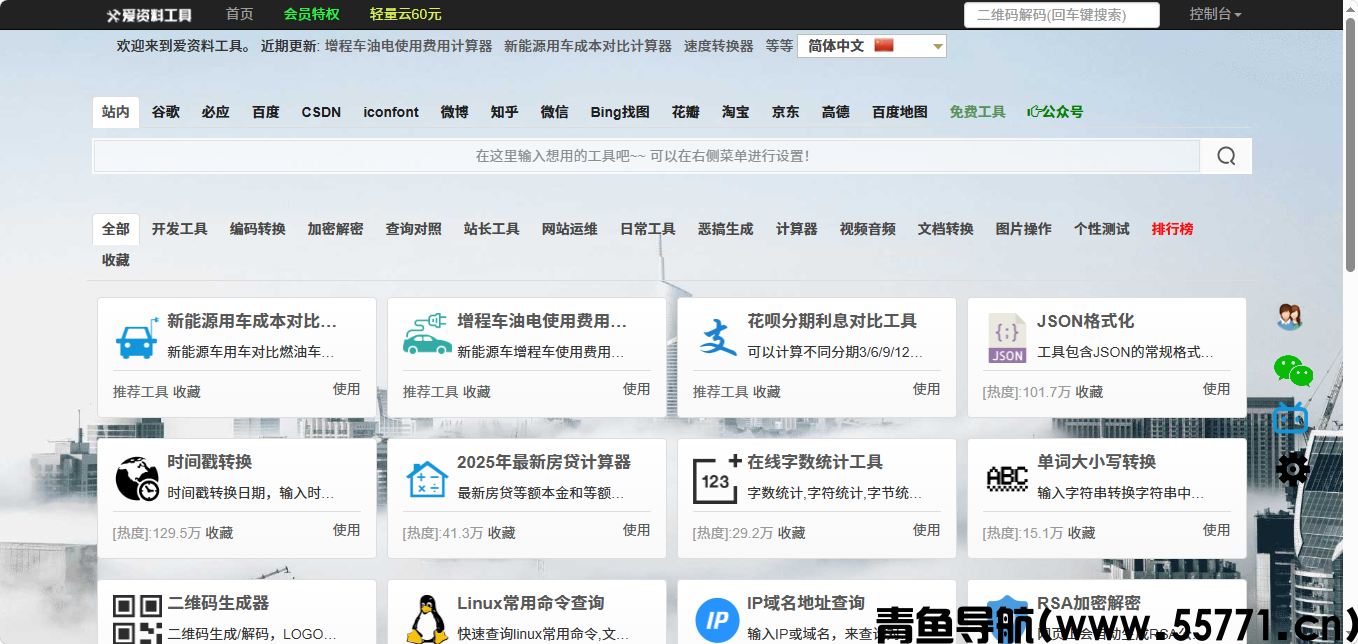Show the 开发工具 category
Screen dimensions: 1358x644
179,229
